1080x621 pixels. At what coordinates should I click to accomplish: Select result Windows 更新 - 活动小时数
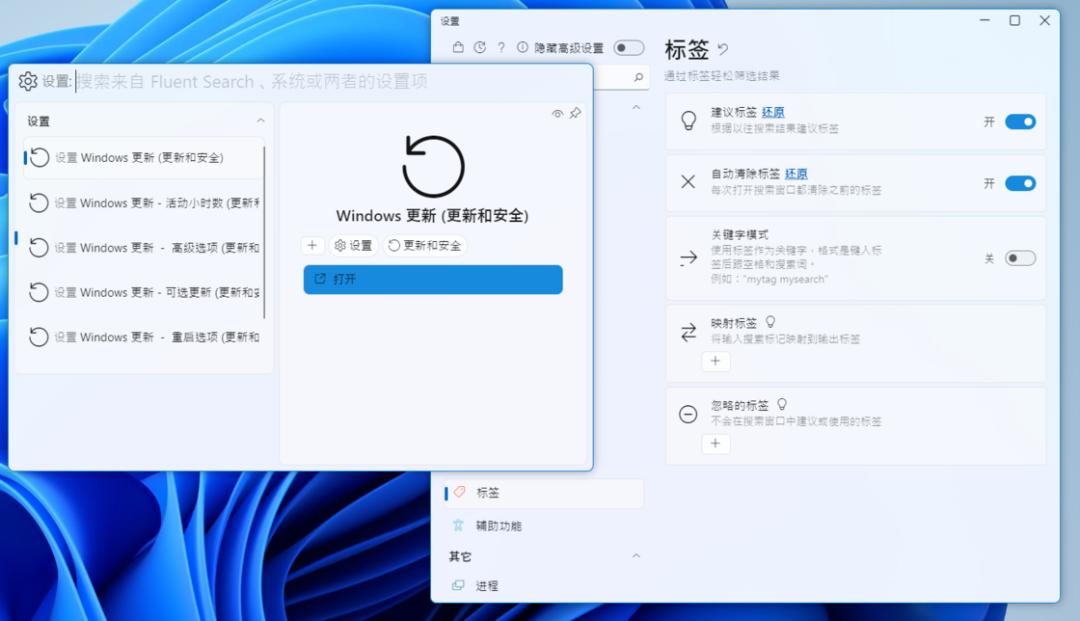tap(143, 203)
